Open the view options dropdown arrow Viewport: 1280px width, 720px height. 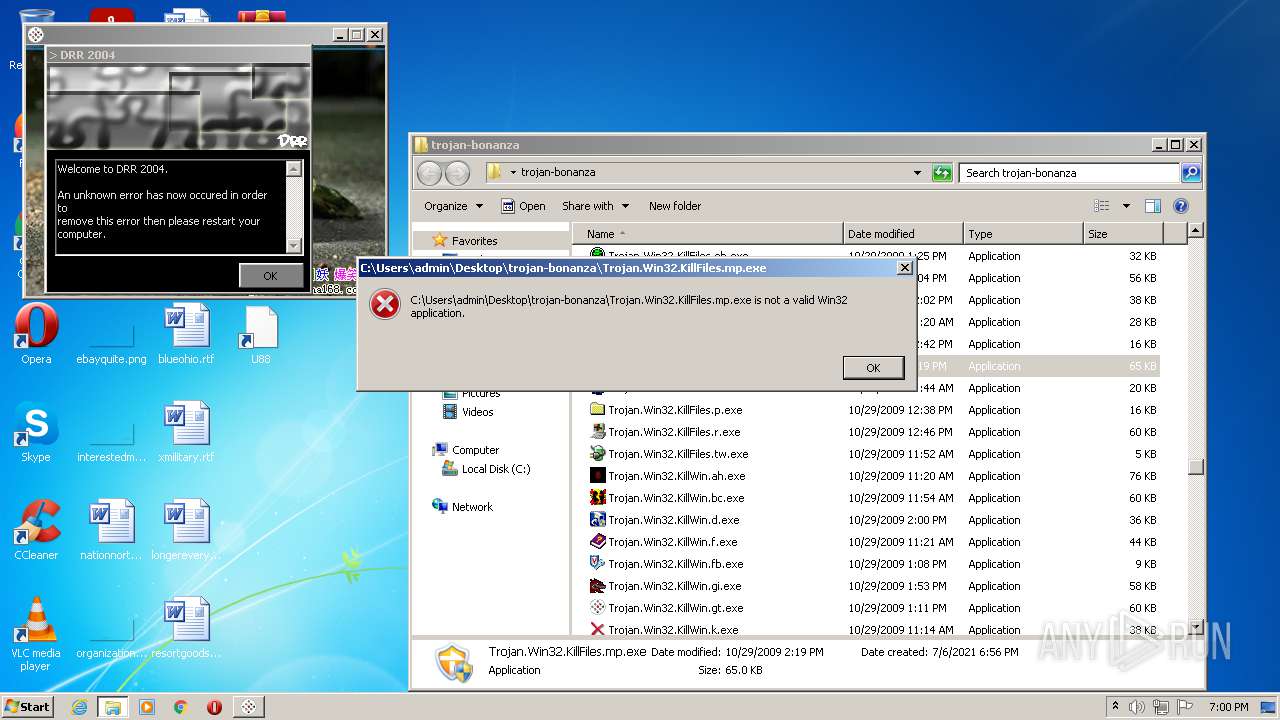[1126, 206]
